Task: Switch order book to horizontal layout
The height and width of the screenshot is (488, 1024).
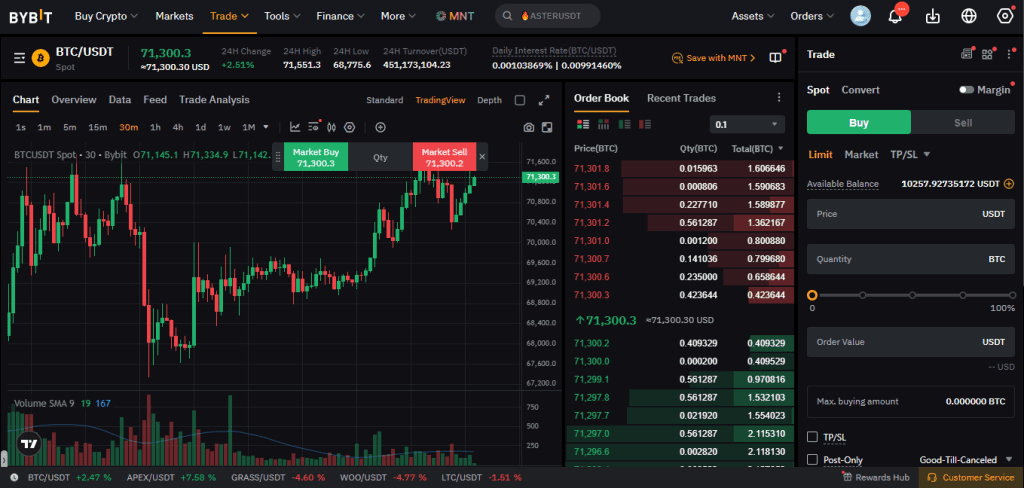Action: (603, 123)
